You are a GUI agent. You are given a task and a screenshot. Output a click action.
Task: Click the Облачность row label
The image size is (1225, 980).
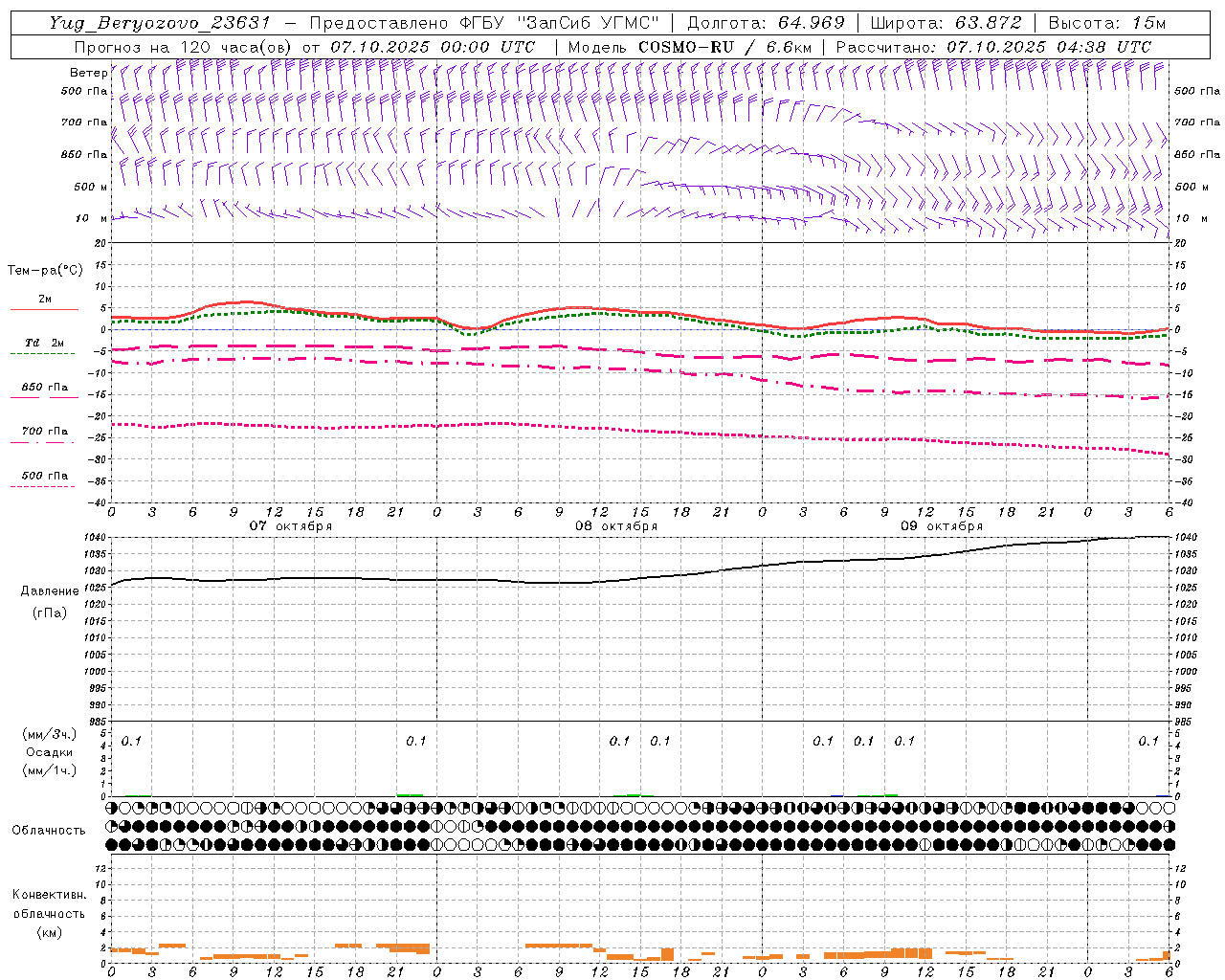point(49,831)
